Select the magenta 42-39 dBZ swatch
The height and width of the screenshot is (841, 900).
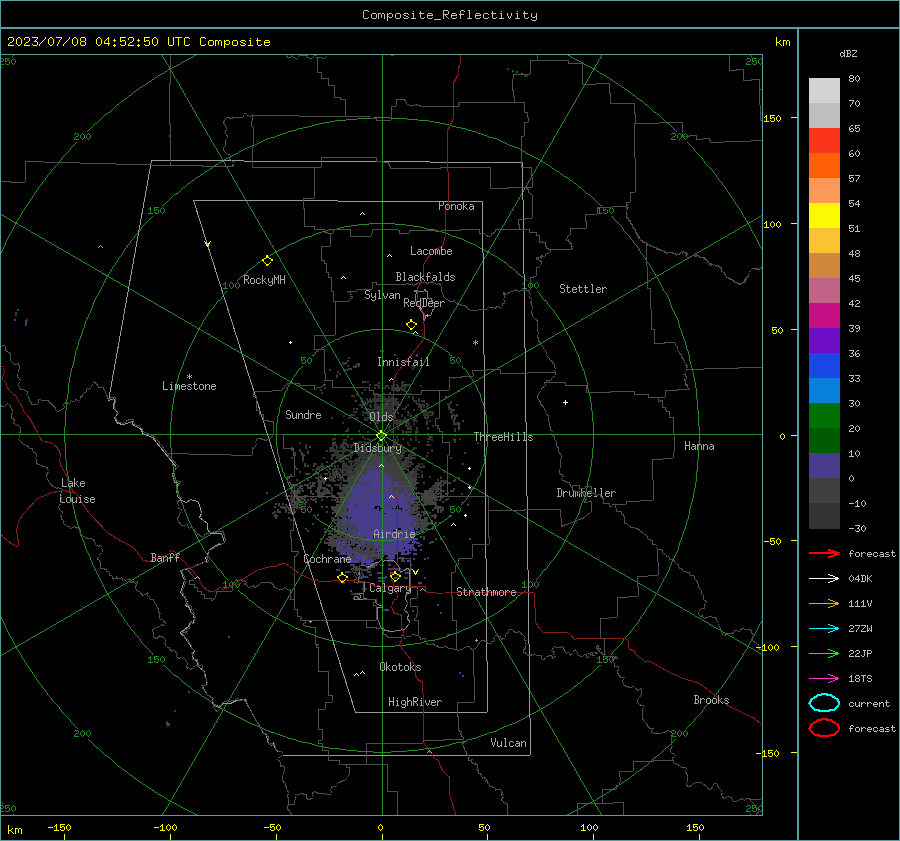[x=824, y=315]
